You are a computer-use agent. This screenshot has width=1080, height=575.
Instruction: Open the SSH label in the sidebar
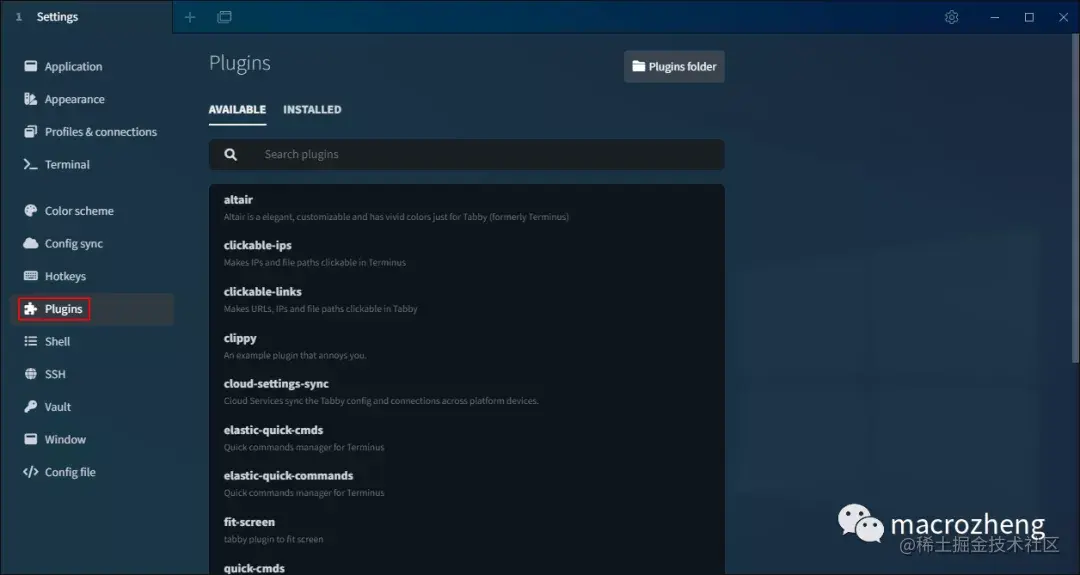55,374
